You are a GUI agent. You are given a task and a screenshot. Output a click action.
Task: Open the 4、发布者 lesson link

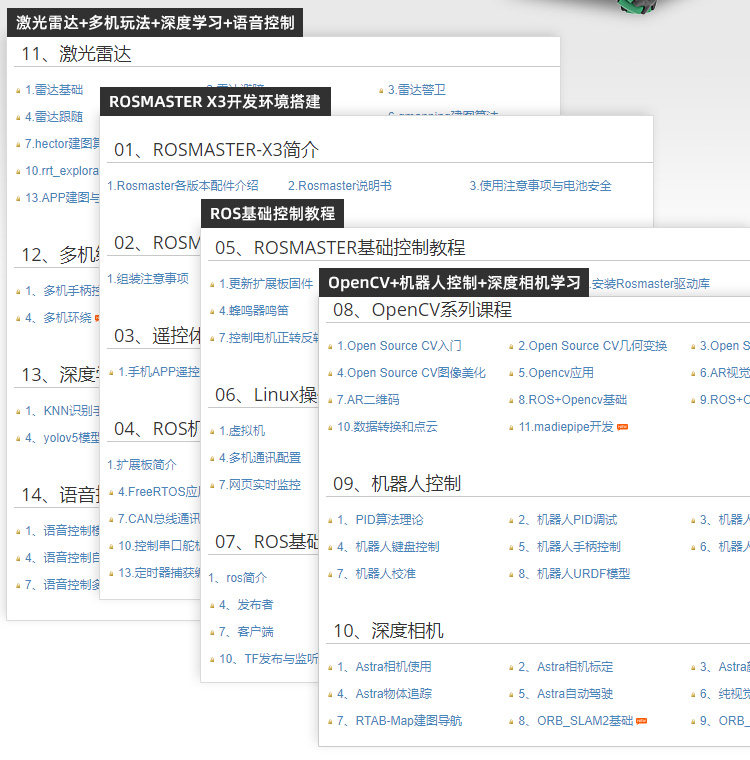(246, 605)
